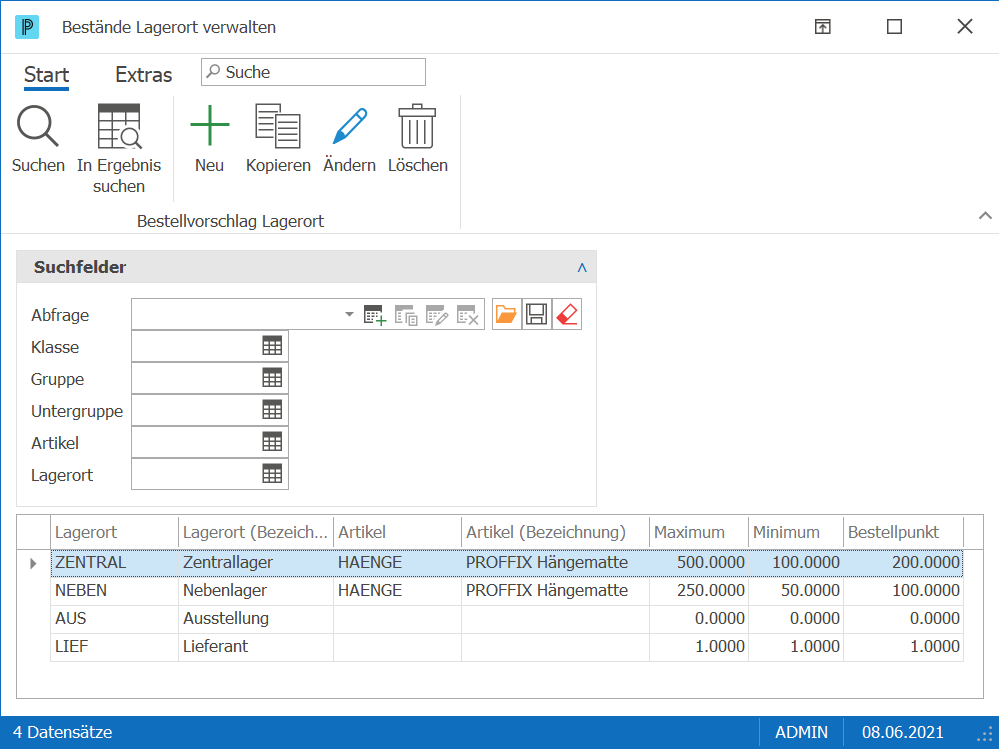Screen dimensions: 999x749
Task: Click the Zentrallager cell
Action: [255, 562]
